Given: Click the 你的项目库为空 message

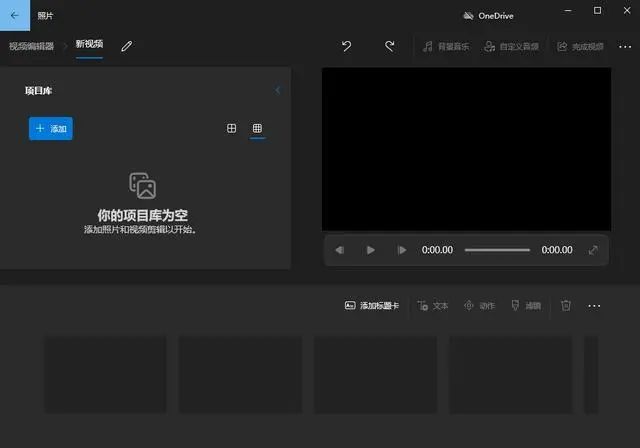Looking at the screenshot, I should pyautogui.click(x=142, y=215).
